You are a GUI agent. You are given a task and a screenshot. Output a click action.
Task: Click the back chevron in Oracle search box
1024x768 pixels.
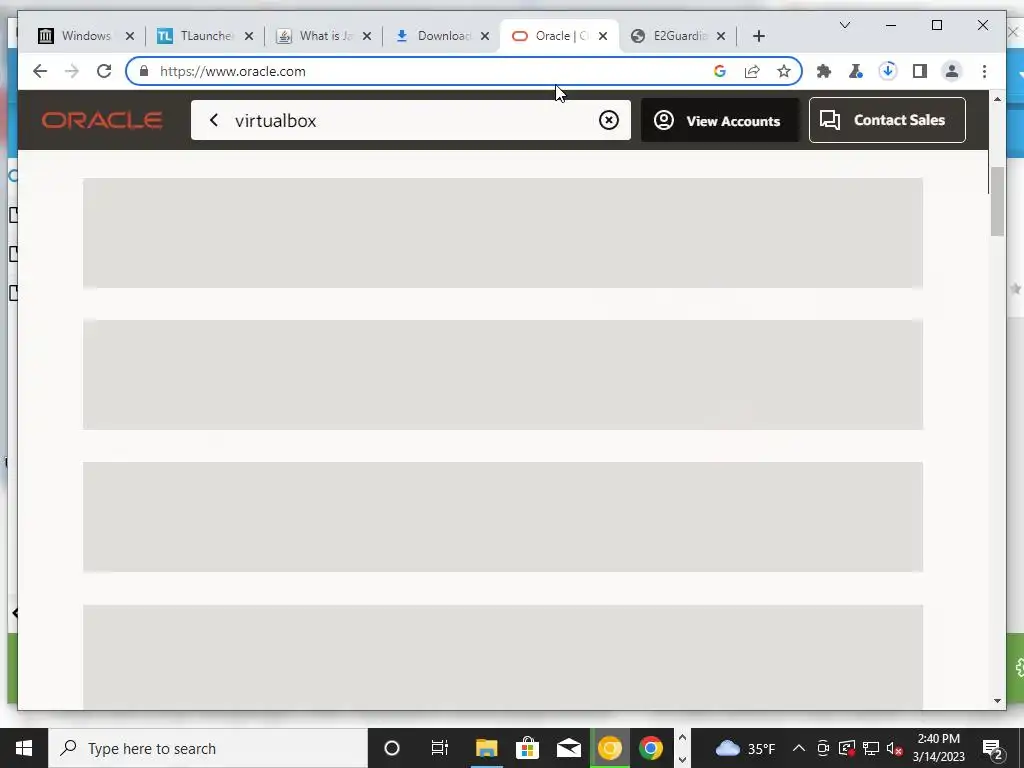214,120
